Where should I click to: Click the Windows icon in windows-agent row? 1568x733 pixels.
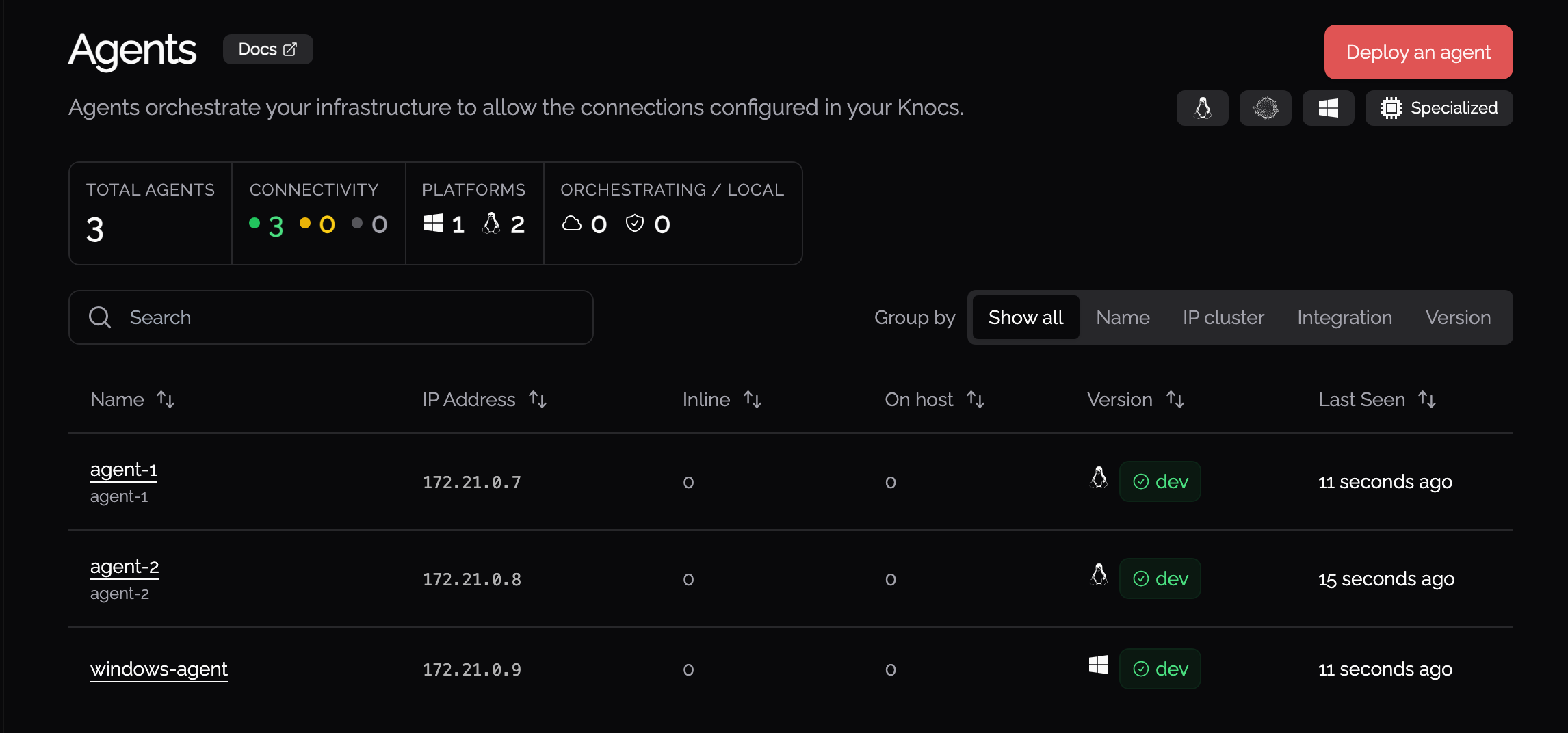point(1099,665)
